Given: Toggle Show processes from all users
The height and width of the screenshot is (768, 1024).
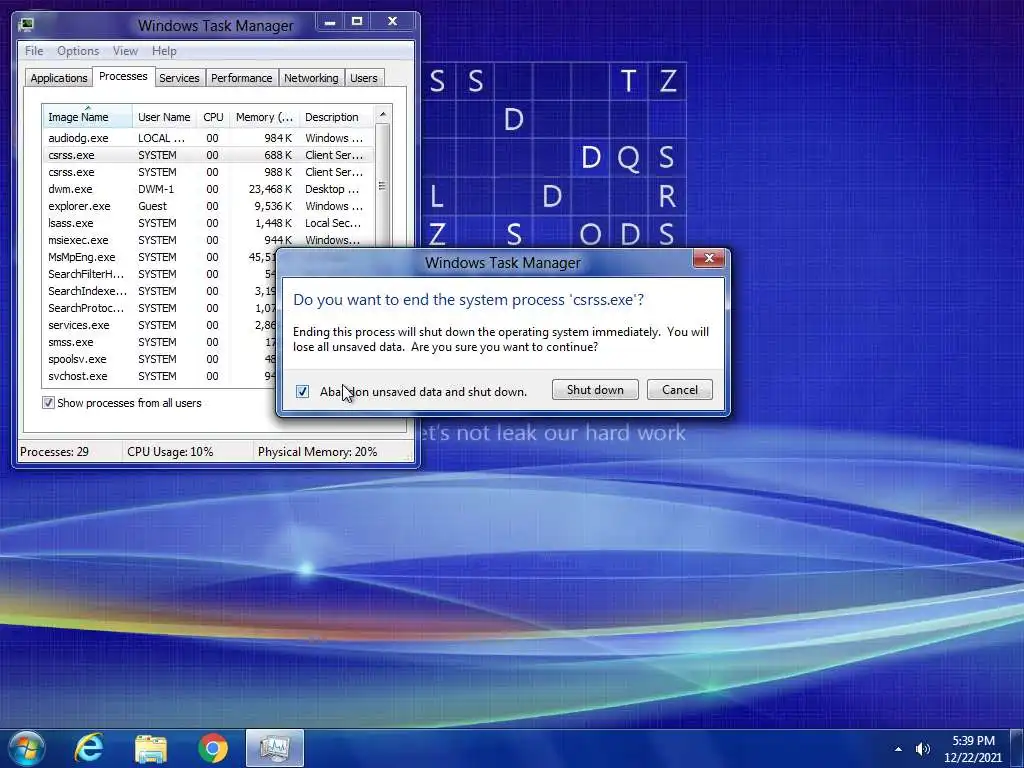Looking at the screenshot, I should [x=48, y=403].
